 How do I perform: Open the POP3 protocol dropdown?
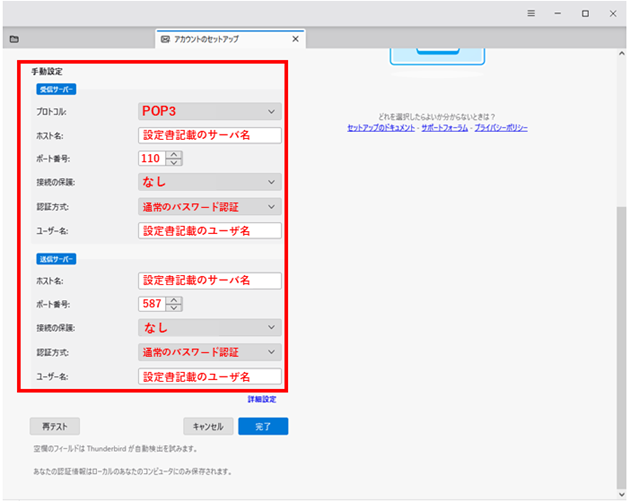209,111
